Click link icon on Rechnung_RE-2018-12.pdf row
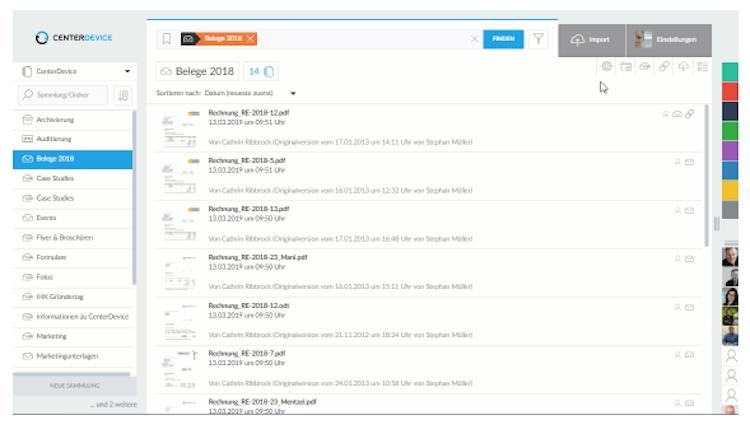The image size is (750, 429). click(x=689, y=114)
